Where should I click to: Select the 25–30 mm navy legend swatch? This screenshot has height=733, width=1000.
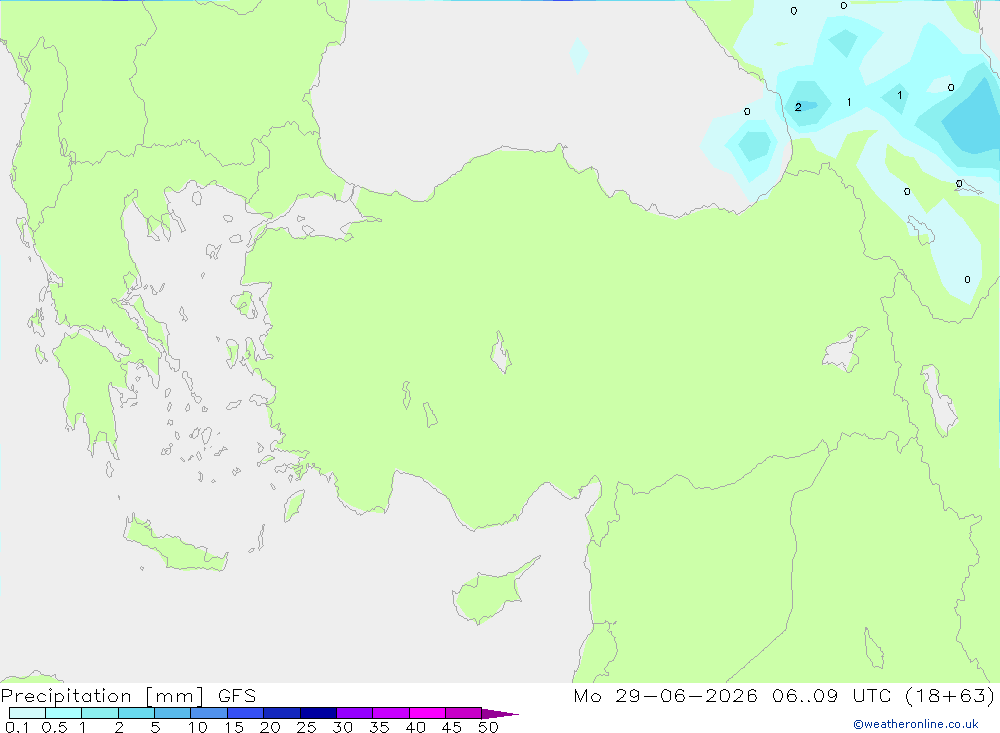click(318, 713)
